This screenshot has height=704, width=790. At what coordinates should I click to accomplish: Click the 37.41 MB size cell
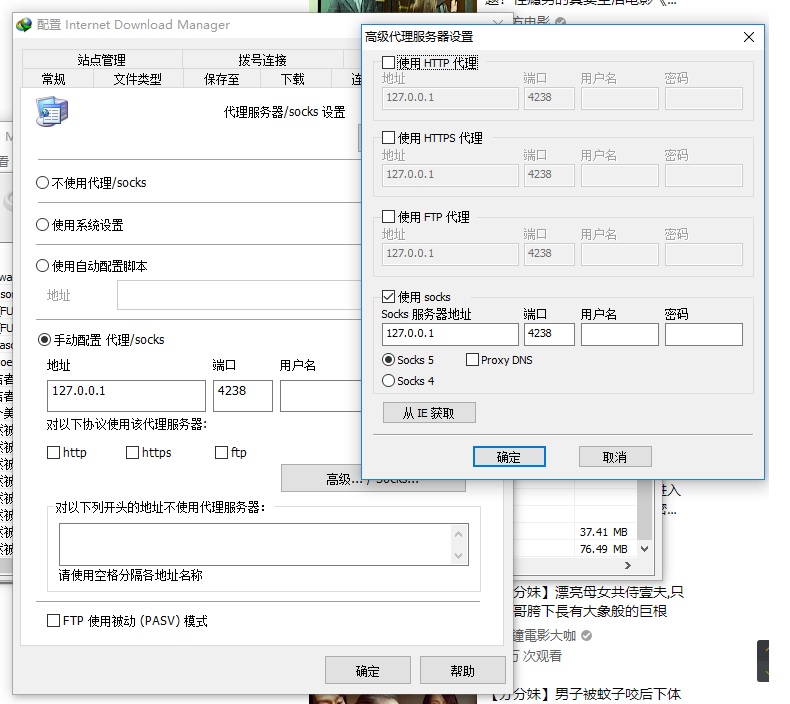(603, 532)
